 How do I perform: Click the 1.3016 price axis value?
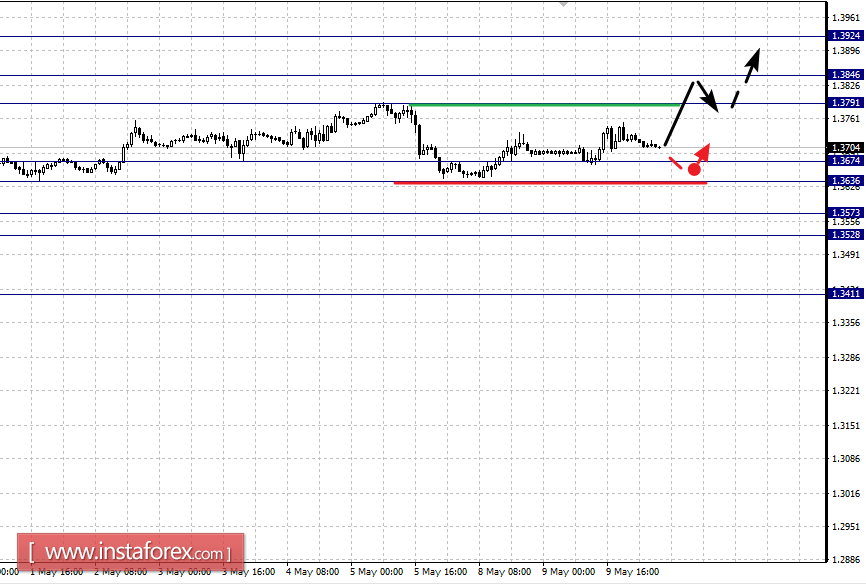coord(846,493)
